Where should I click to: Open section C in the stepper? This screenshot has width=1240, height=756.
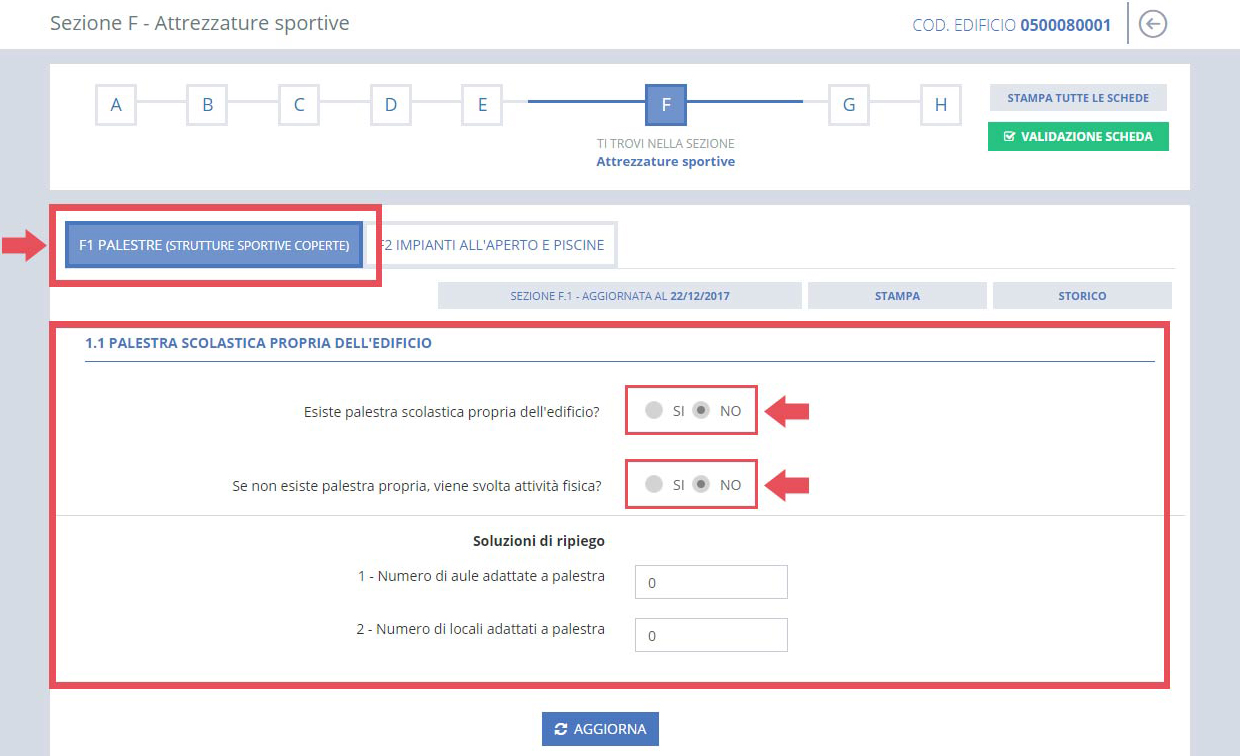tap(299, 104)
